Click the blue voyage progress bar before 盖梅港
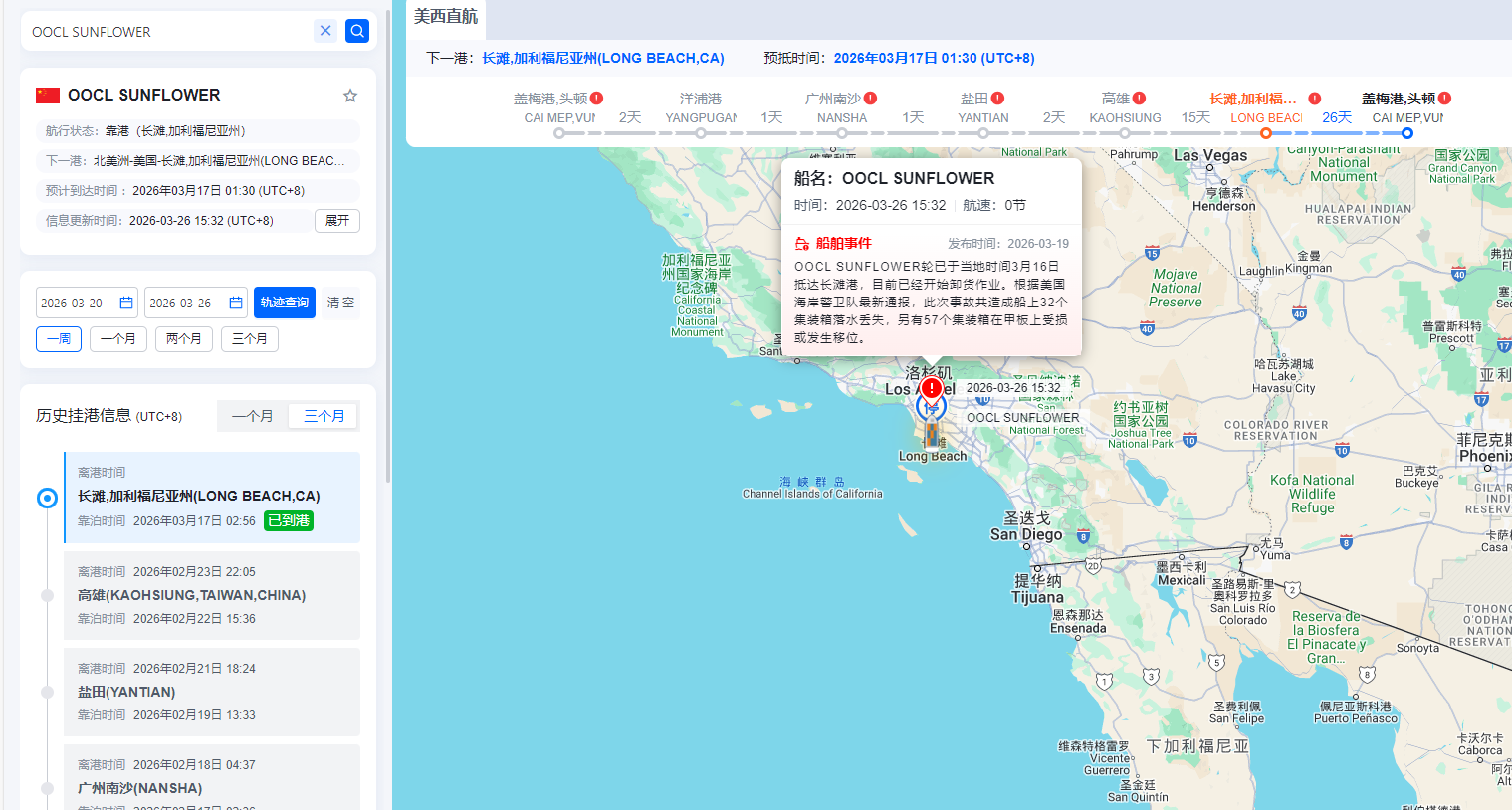Viewport: 1512px width, 810px height. 1344,132
